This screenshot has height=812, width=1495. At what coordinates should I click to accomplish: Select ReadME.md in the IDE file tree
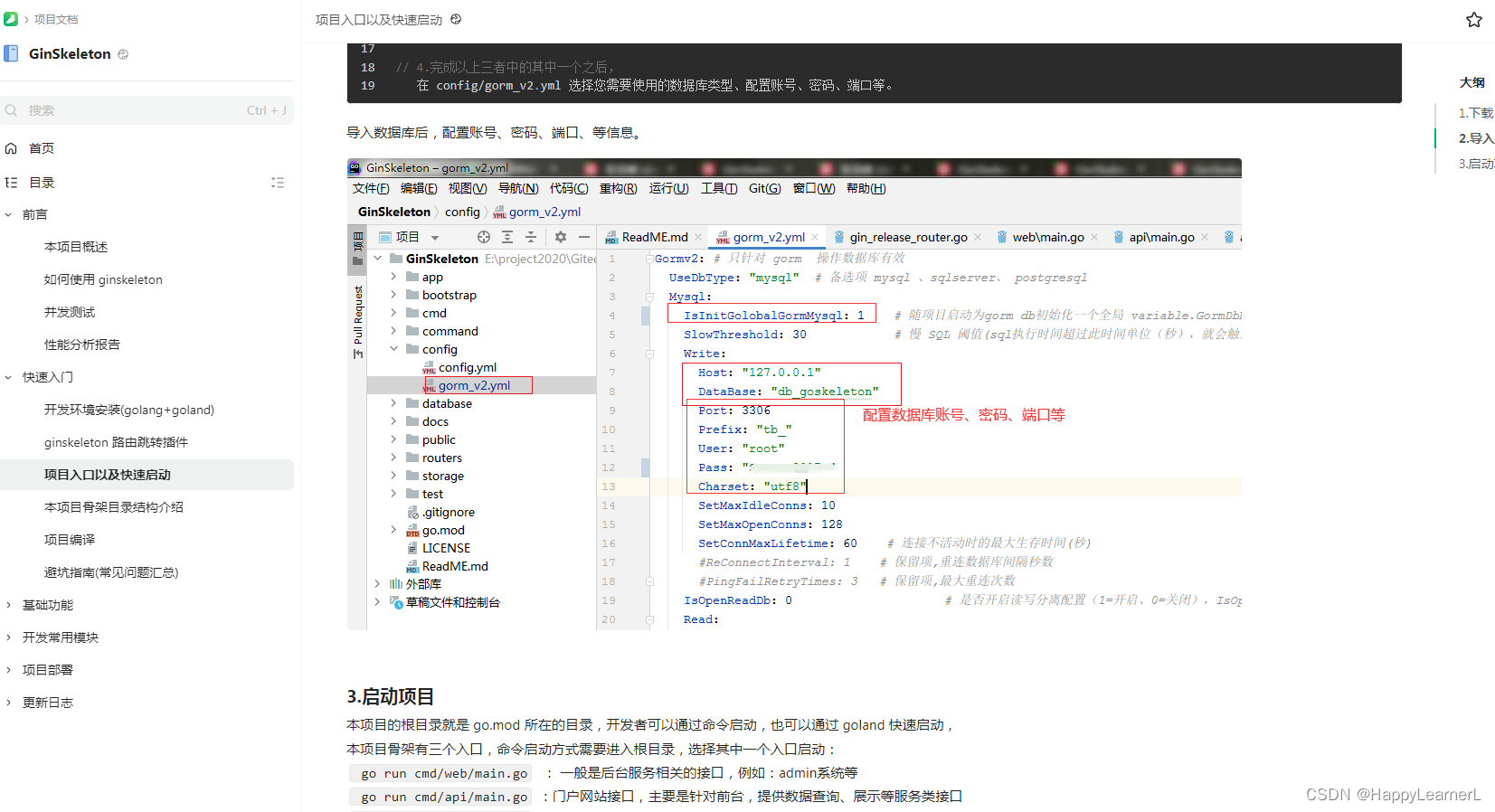(x=454, y=566)
